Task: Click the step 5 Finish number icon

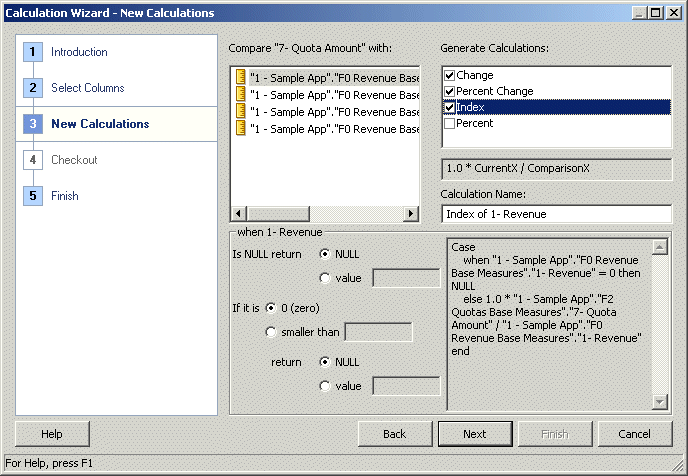Action: point(33,196)
